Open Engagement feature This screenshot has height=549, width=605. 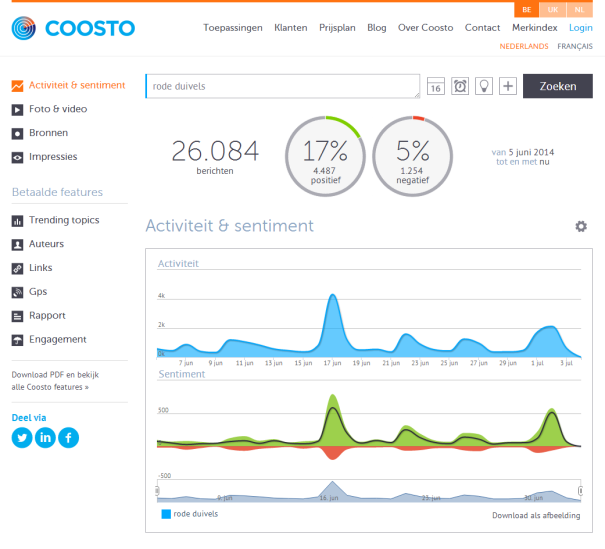point(57,340)
